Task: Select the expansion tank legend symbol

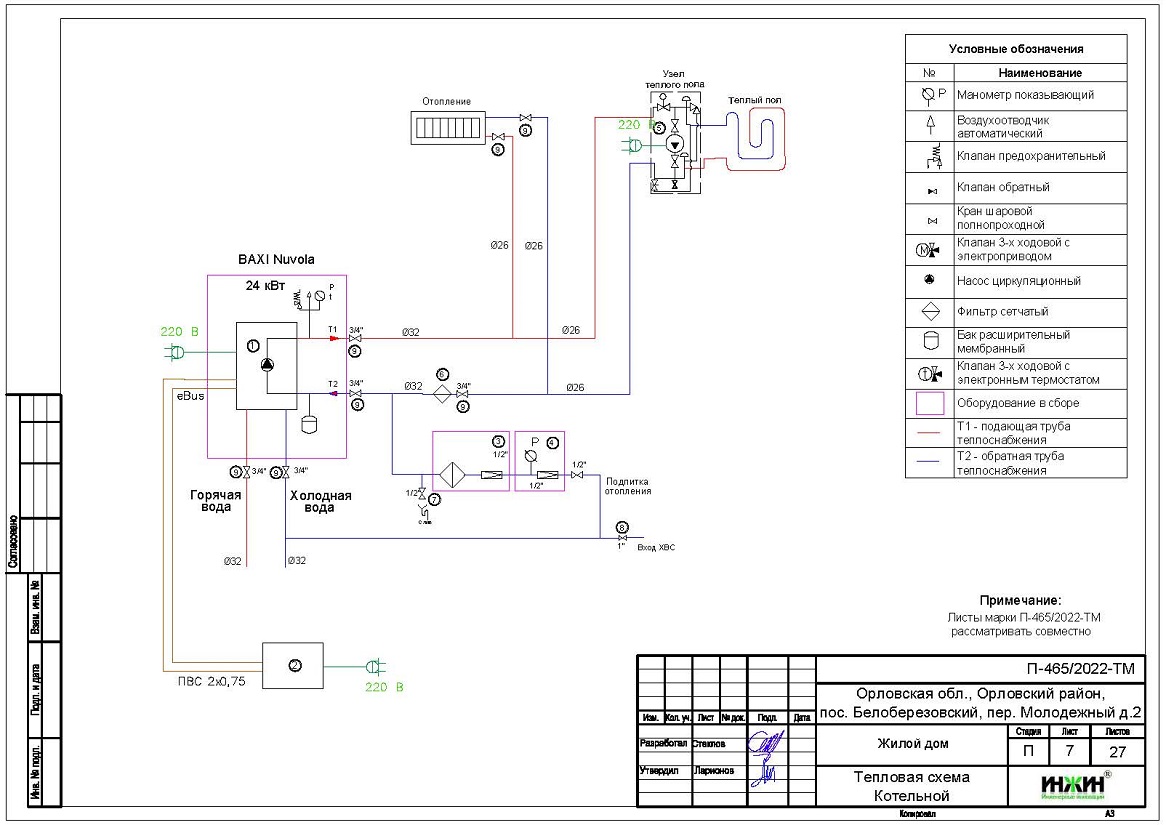Action: click(x=929, y=342)
